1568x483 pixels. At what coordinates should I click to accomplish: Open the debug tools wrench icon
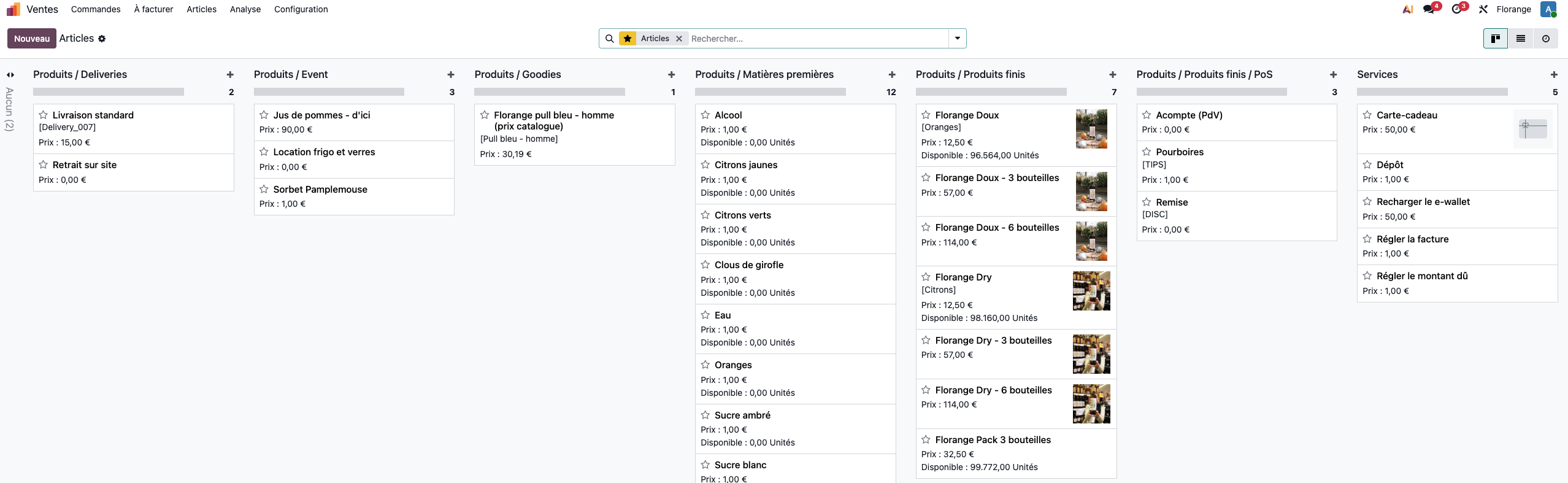(1483, 9)
